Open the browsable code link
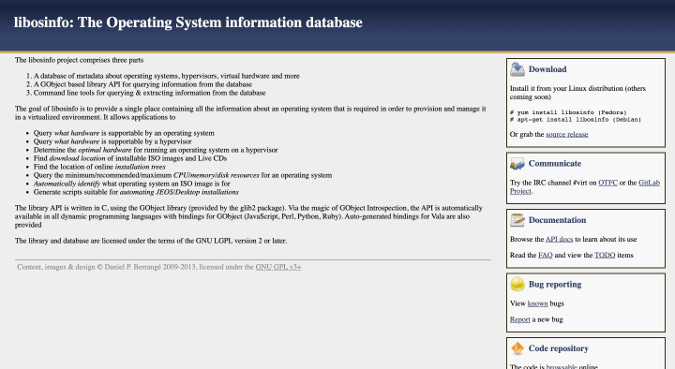This screenshot has height=369, width=675. (561, 366)
